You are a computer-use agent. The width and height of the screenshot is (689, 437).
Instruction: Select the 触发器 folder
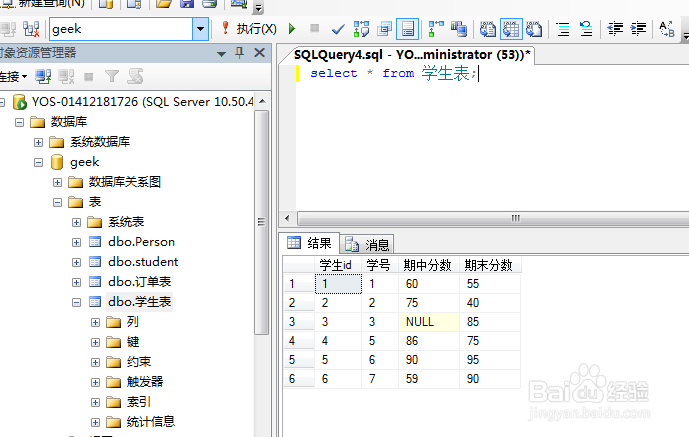pos(145,382)
